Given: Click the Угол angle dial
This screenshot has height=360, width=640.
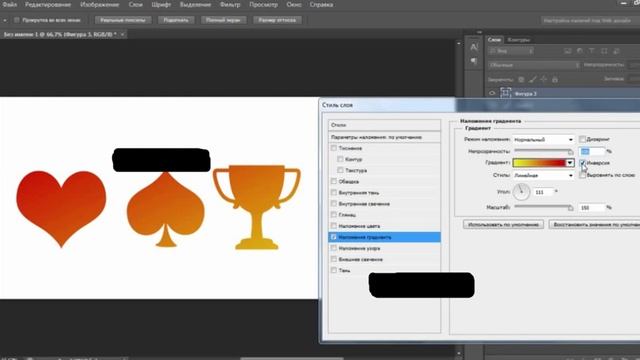Looking at the screenshot, I should click(x=521, y=191).
